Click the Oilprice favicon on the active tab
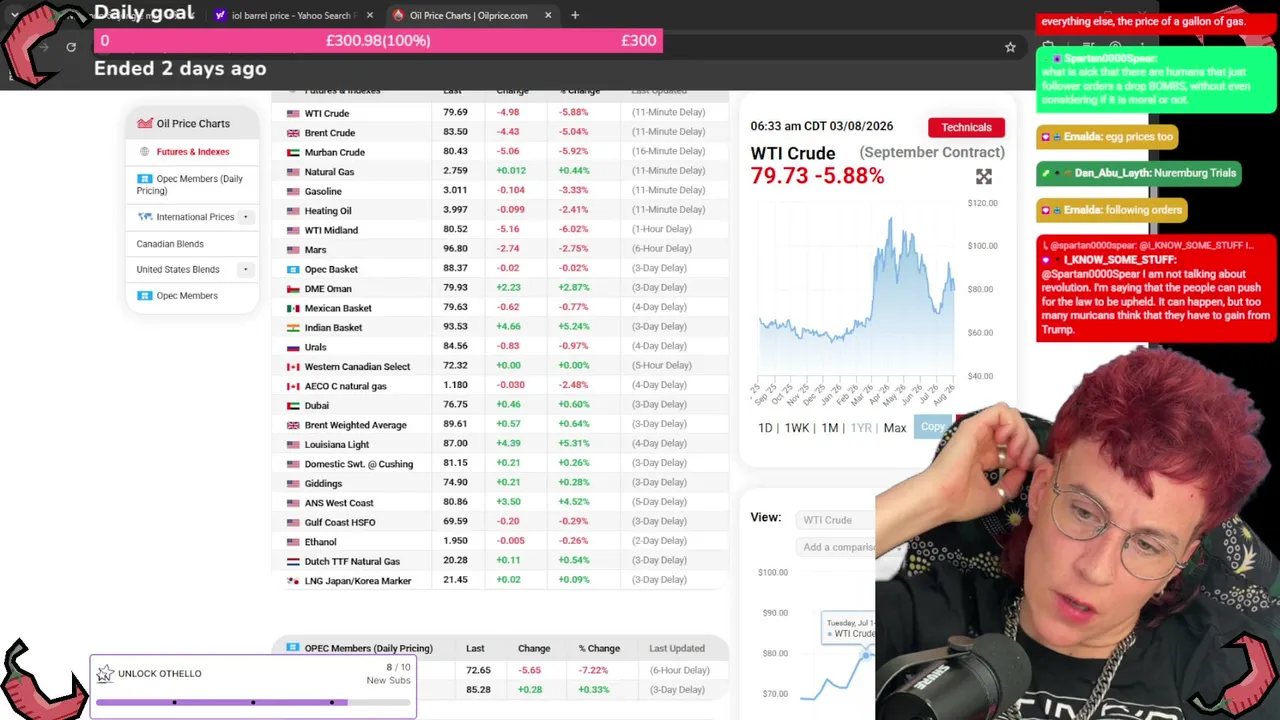Image resolution: width=1280 pixels, height=720 pixels. tap(399, 15)
